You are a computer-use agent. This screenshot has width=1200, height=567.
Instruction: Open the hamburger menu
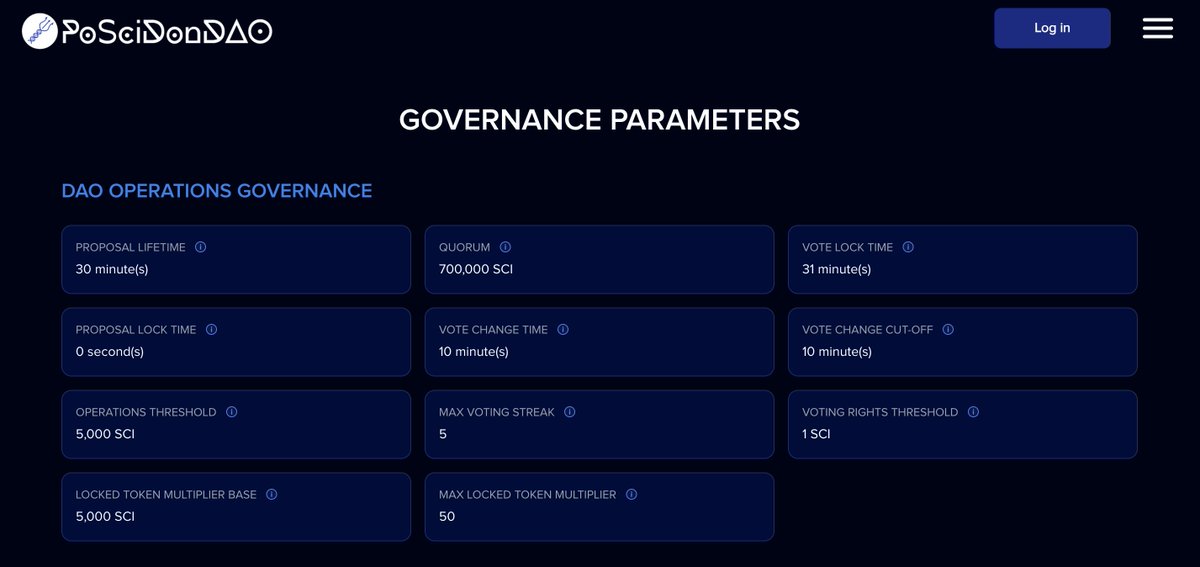(x=1157, y=28)
